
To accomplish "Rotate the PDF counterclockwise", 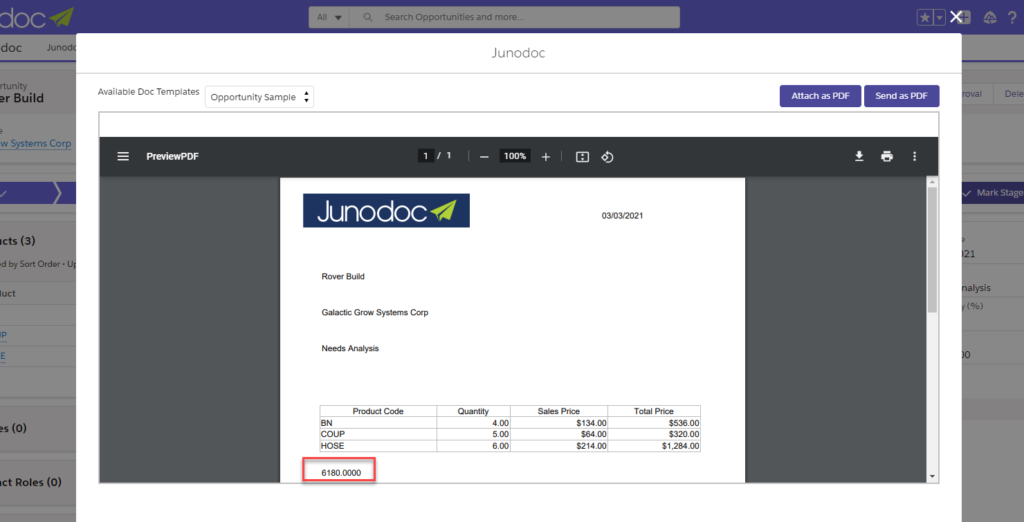I will [607, 157].
